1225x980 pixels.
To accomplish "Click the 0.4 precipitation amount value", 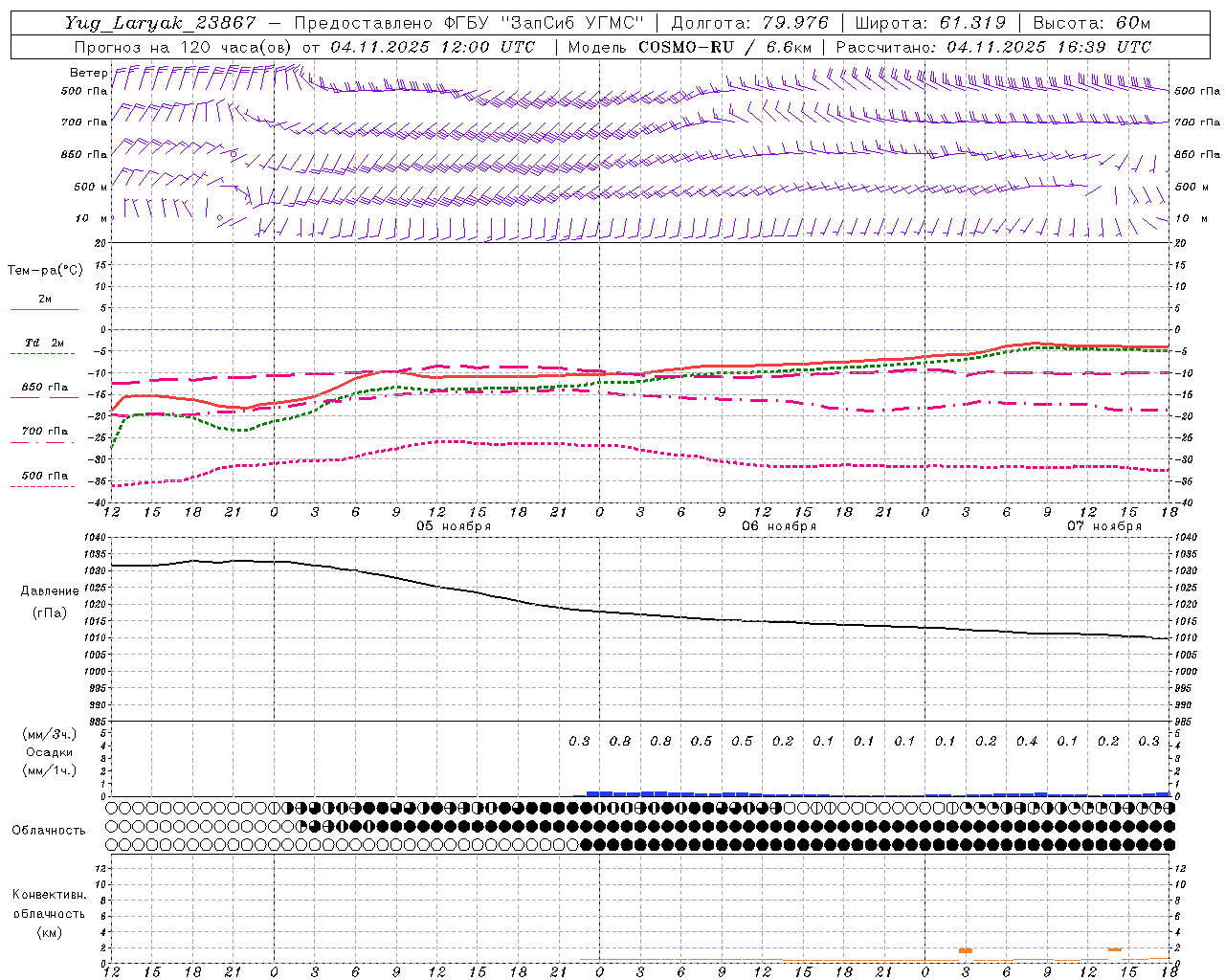I will pos(1027,742).
